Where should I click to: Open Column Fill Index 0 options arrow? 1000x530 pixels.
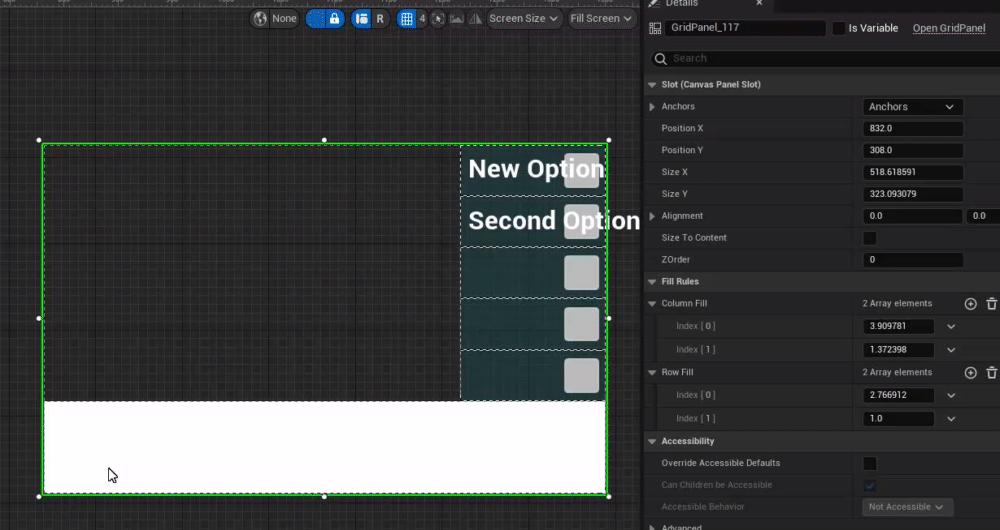point(951,327)
